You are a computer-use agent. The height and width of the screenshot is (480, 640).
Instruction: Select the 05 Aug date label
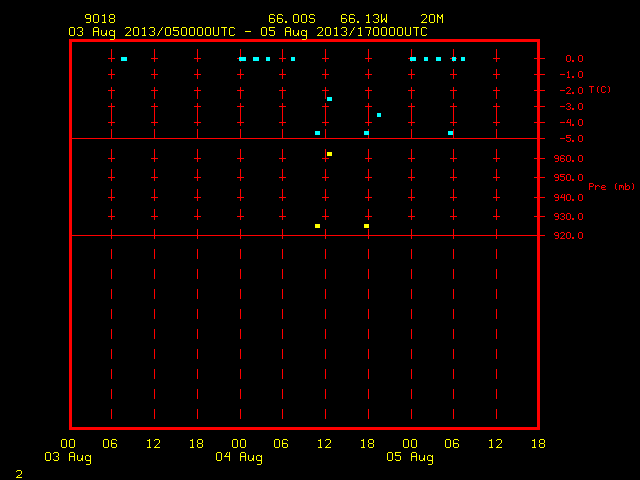410,457
